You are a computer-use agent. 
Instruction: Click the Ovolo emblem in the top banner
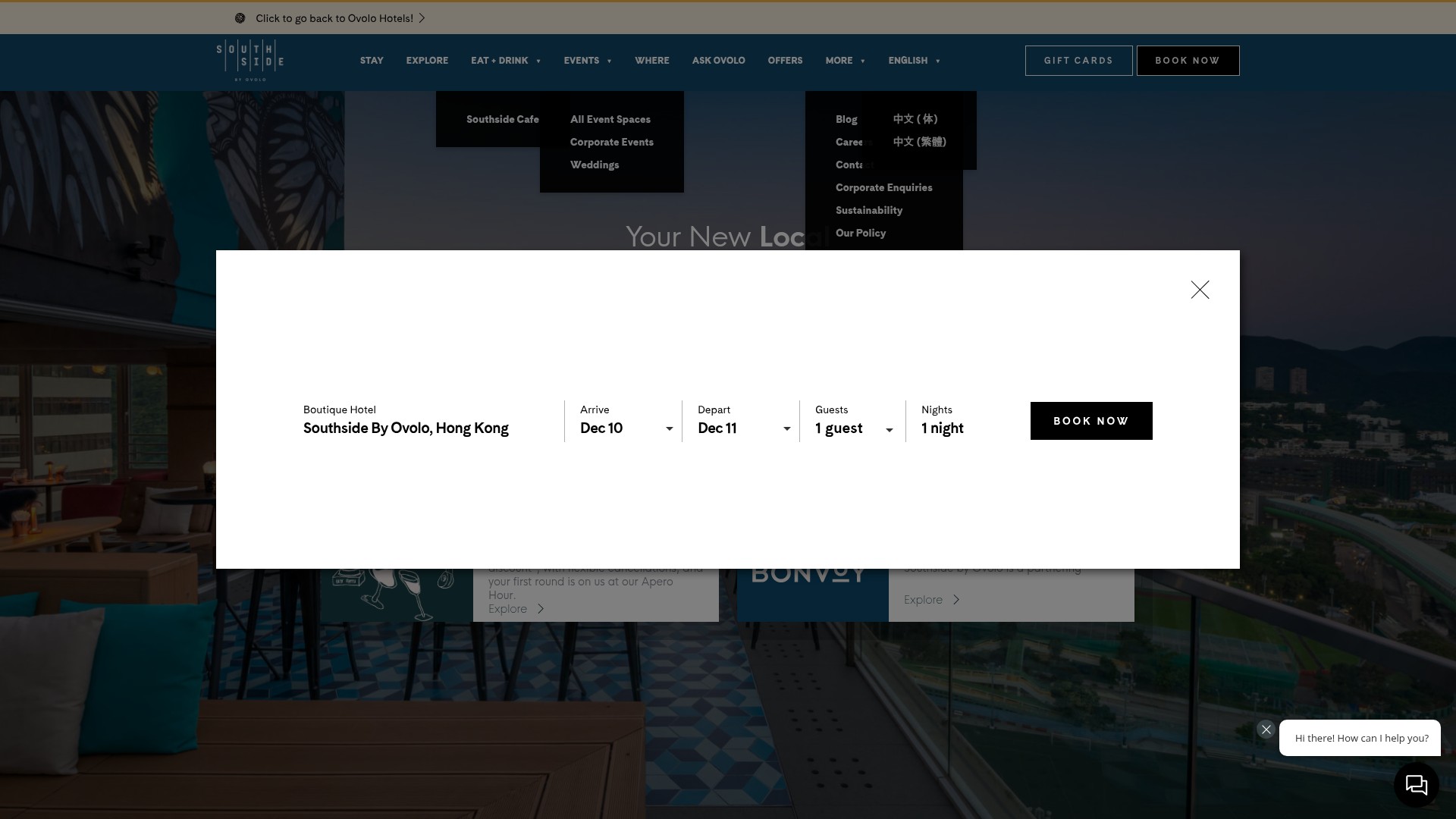(x=240, y=18)
